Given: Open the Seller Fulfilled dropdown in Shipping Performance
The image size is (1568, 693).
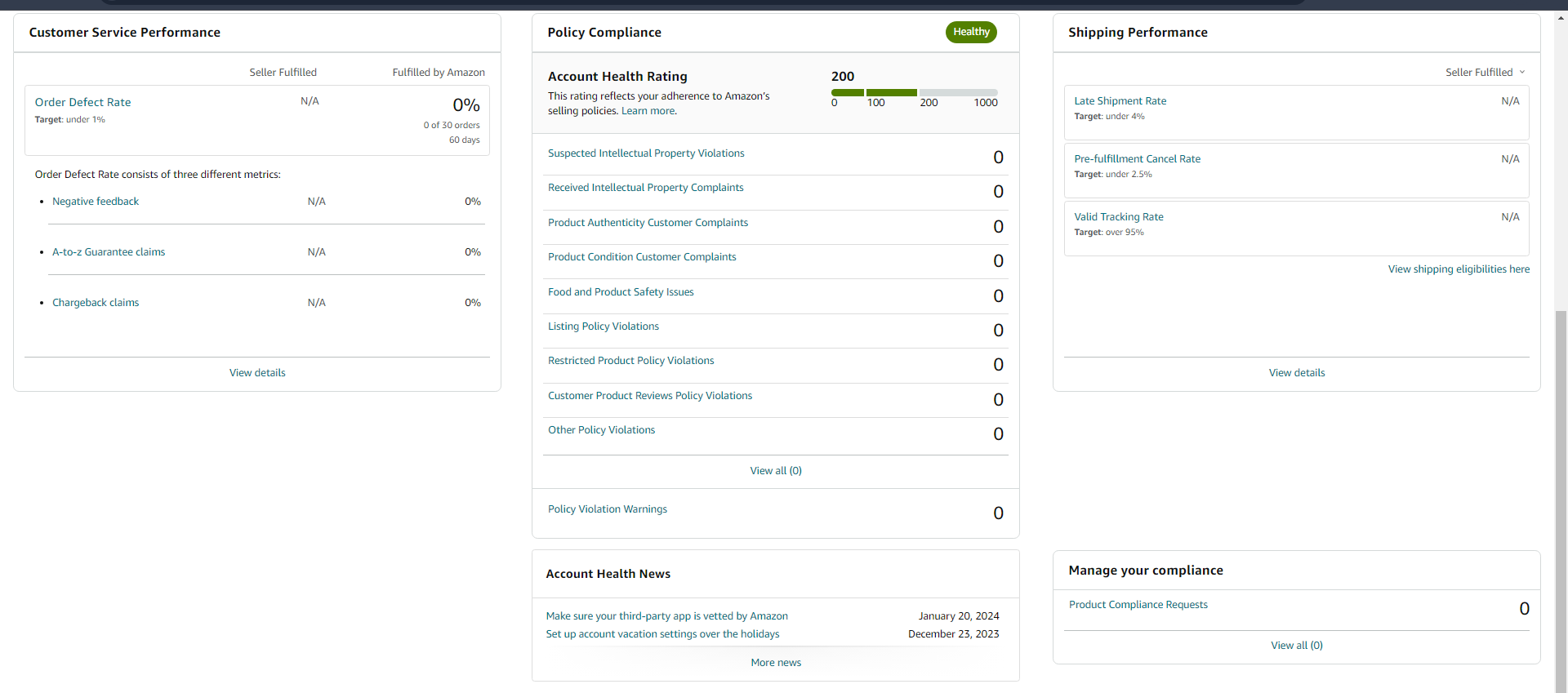Looking at the screenshot, I should [1485, 73].
